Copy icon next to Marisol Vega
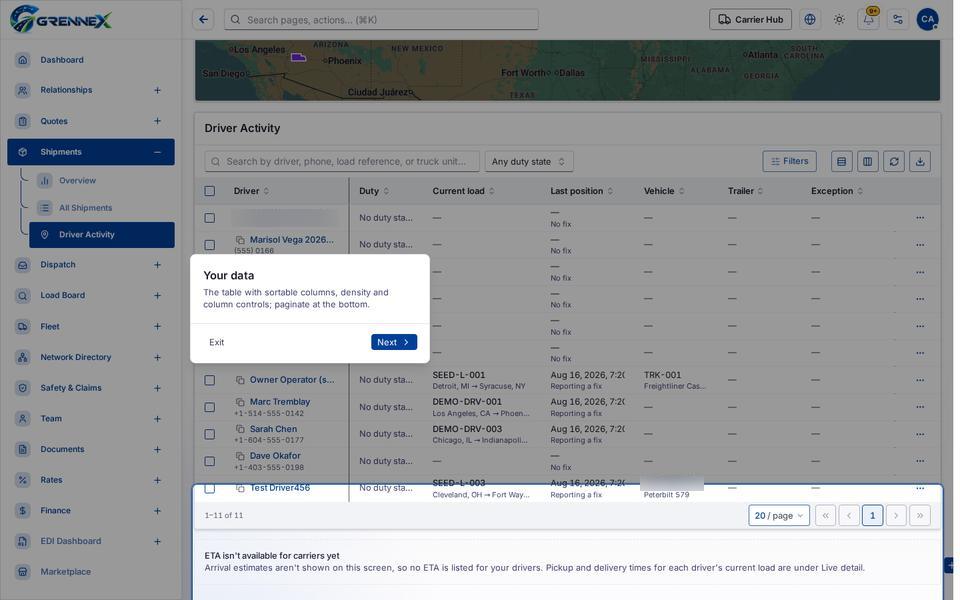 click(x=241, y=240)
